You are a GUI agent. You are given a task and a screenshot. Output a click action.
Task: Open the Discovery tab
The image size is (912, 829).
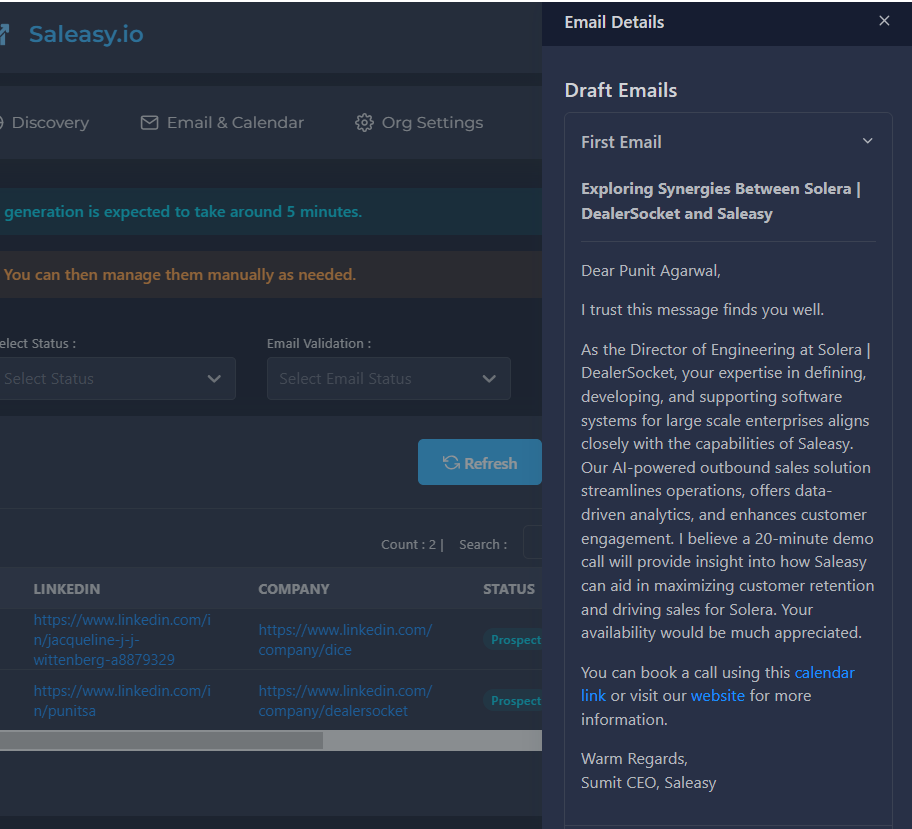click(x=44, y=123)
